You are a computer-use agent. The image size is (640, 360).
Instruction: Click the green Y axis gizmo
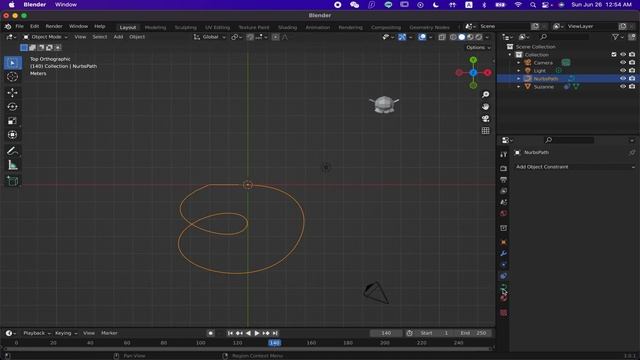(473, 60)
